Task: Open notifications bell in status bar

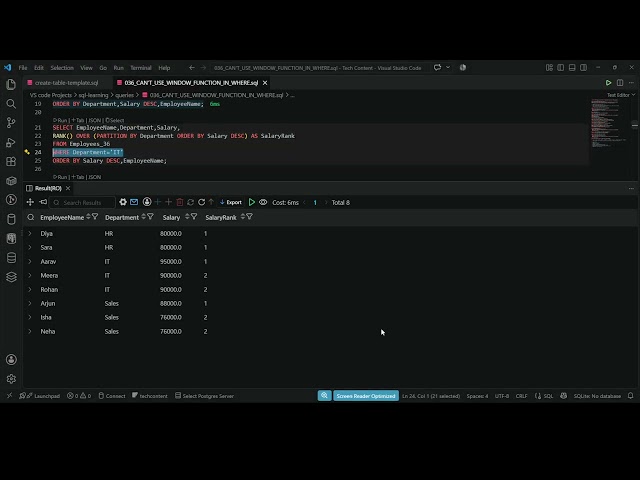Action: point(631,396)
